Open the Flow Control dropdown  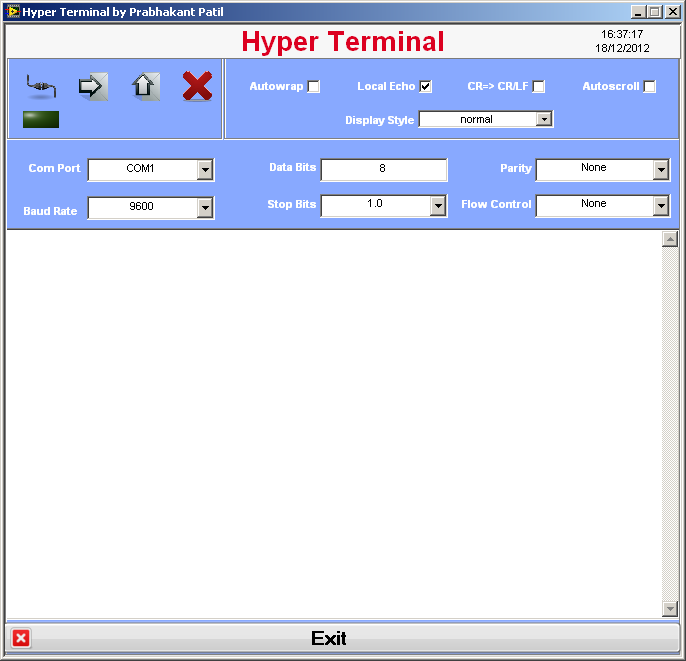tap(661, 205)
